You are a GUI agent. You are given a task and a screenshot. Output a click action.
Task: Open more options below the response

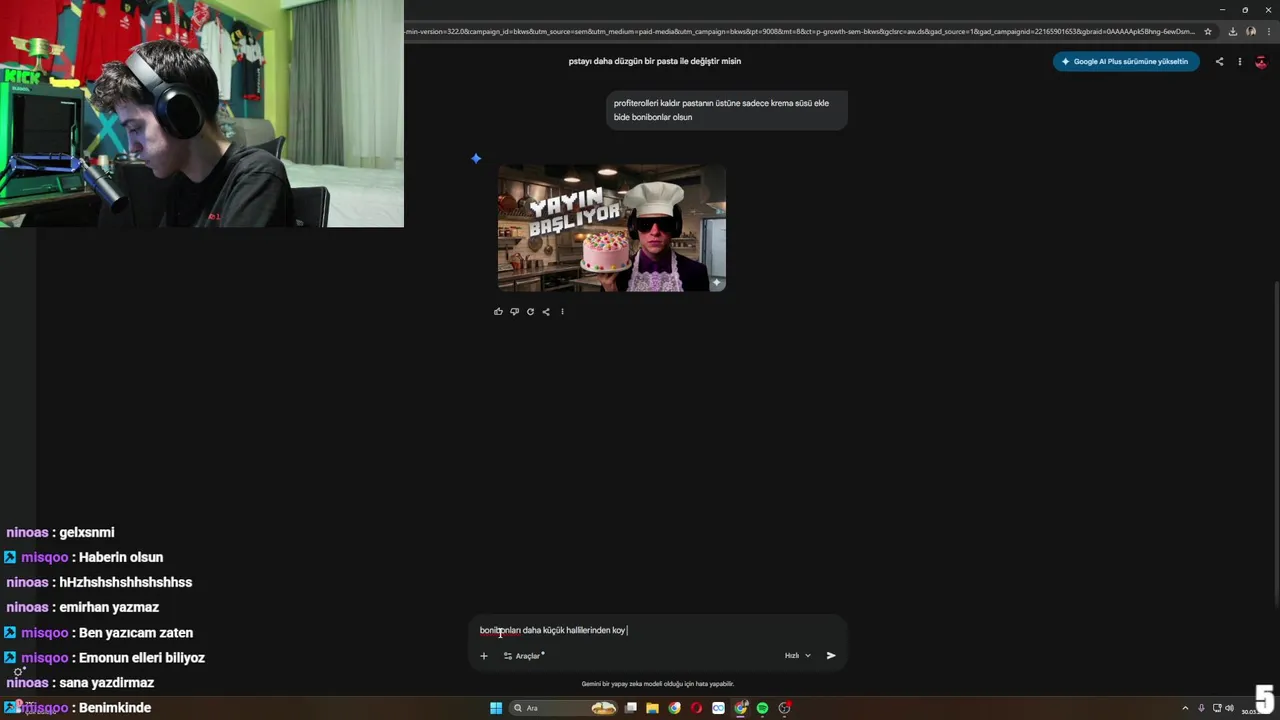562,311
